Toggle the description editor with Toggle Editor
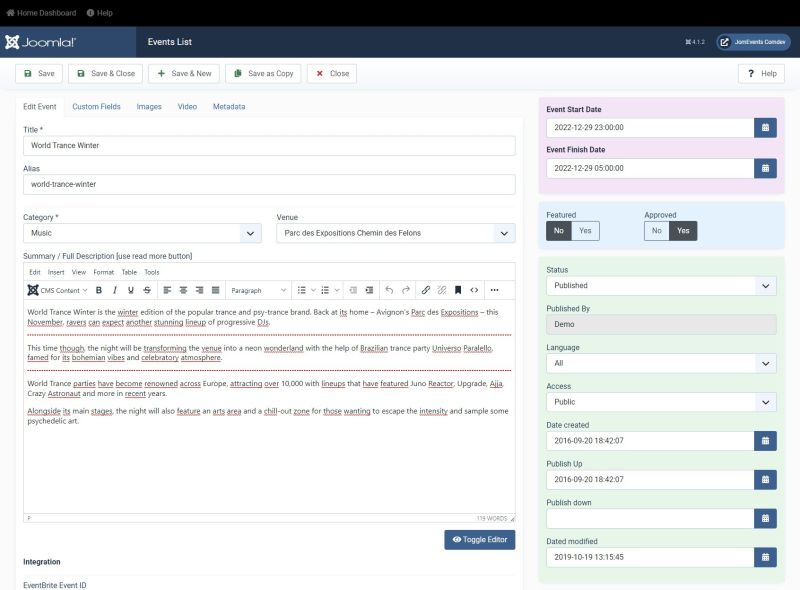This screenshot has width=800, height=590. coord(478,539)
